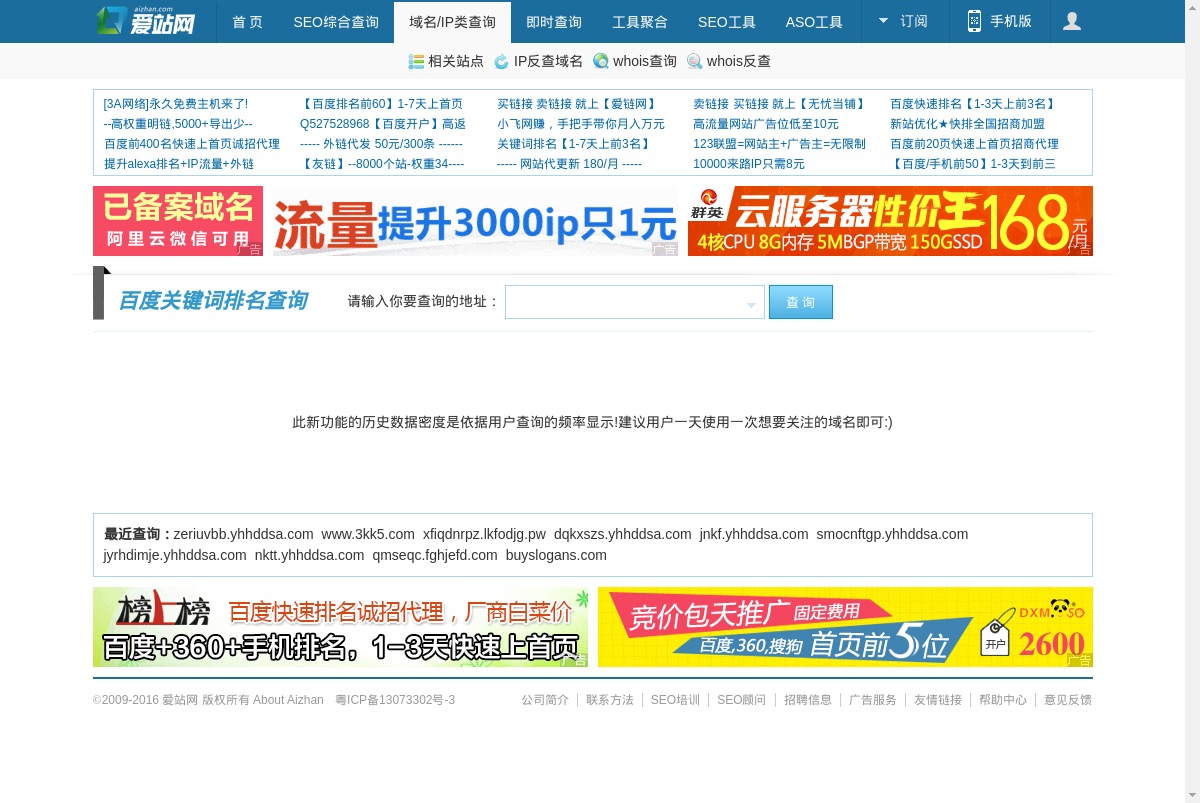
Task: Select the 域名/IP类查询 tab
Action: (452, 22)
